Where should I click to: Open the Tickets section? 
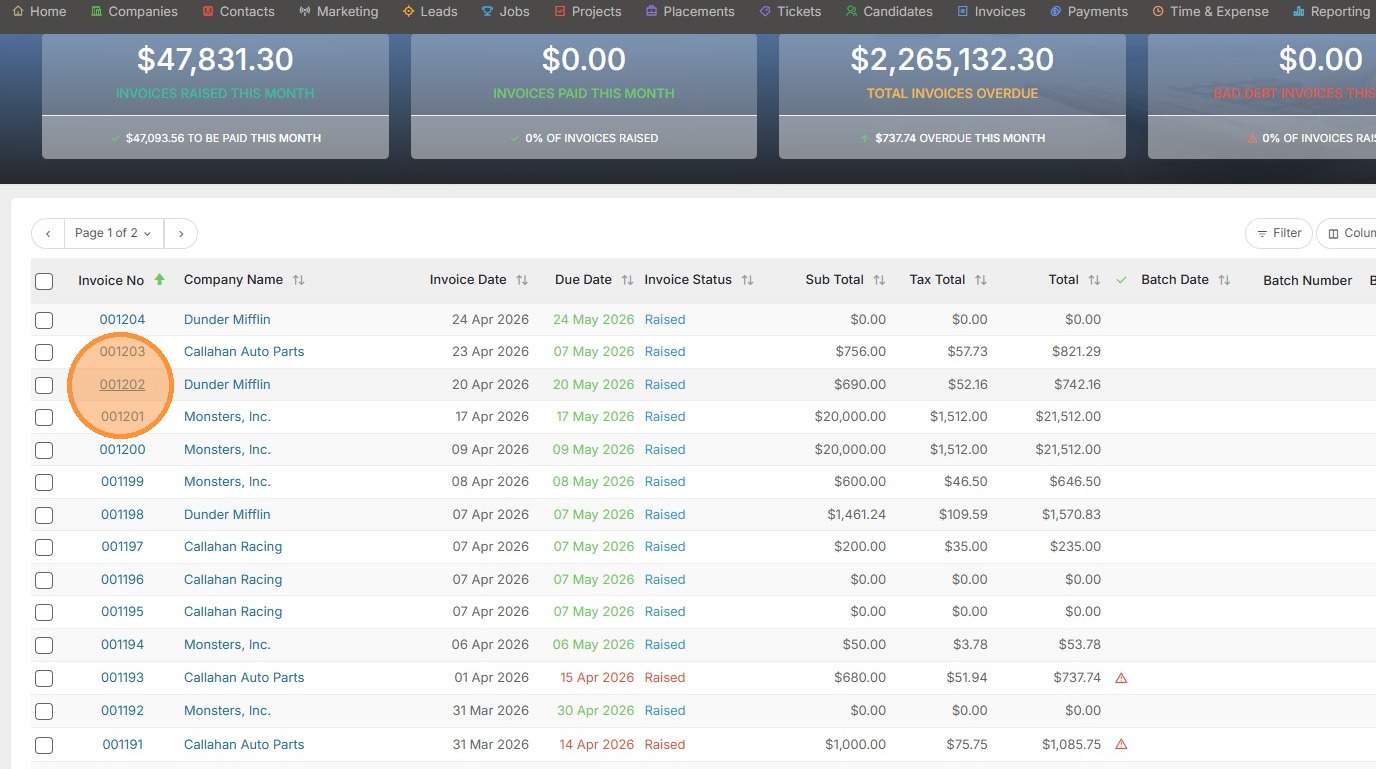[x=790, y=12]
